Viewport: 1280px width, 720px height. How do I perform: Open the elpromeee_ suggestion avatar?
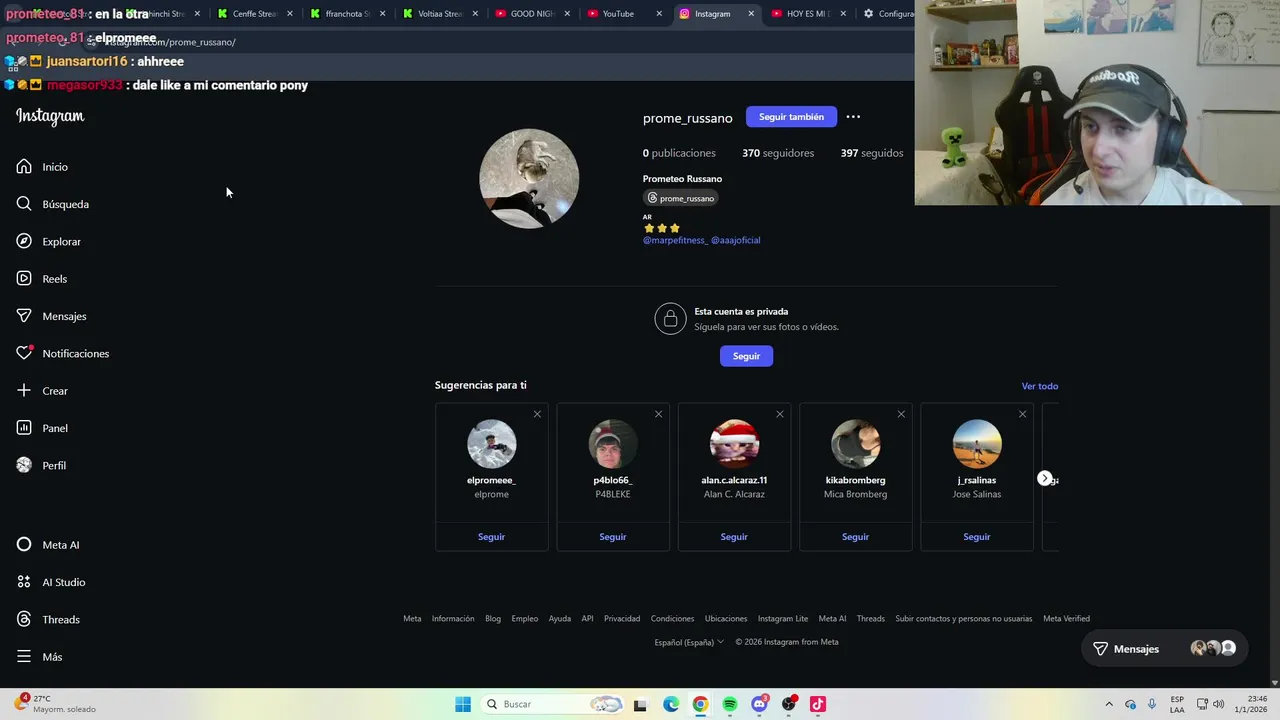point(492,444)
